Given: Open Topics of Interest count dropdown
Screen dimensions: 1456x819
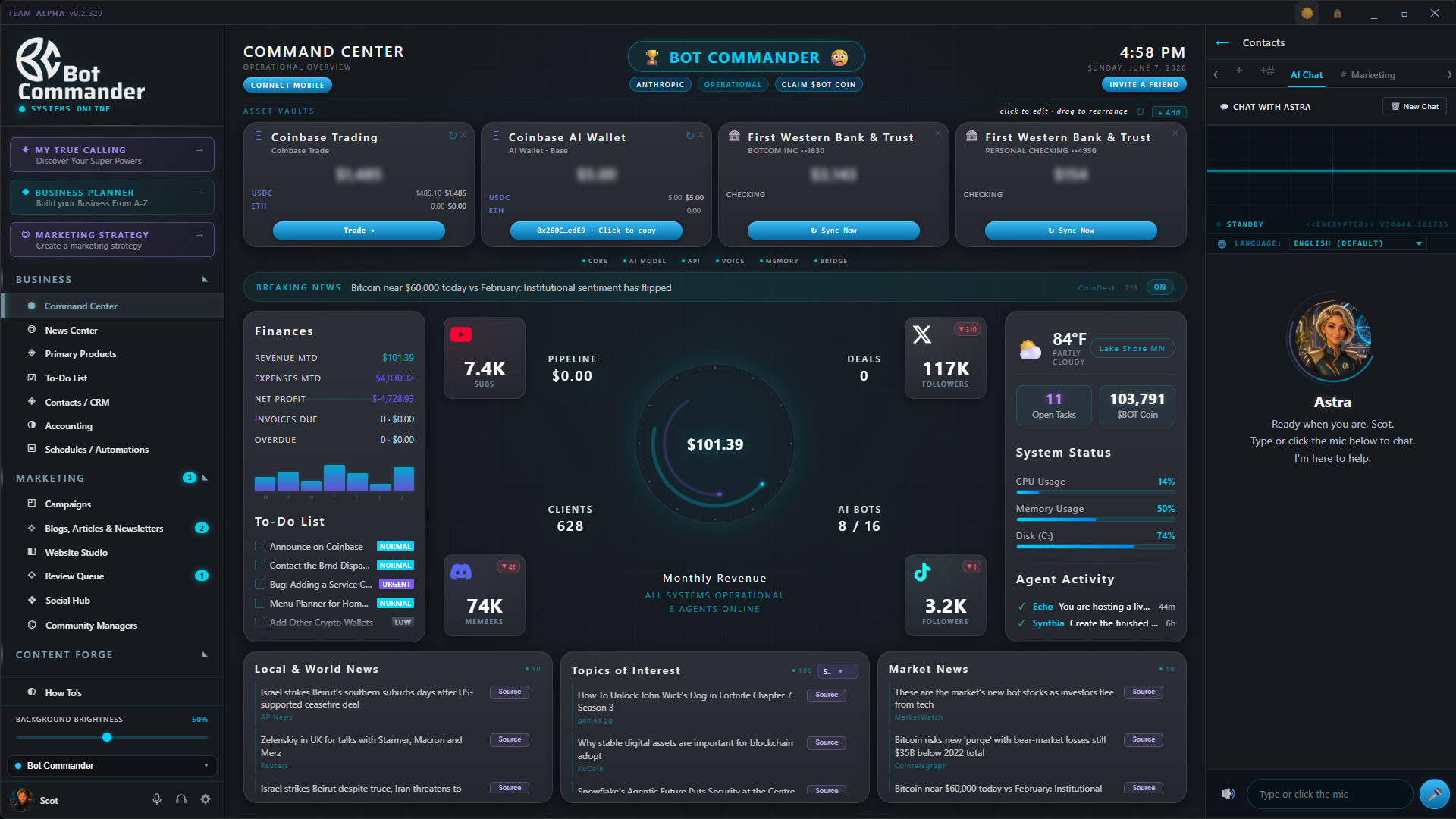Looking at the screenshot, I should click(x=837, y=671).
